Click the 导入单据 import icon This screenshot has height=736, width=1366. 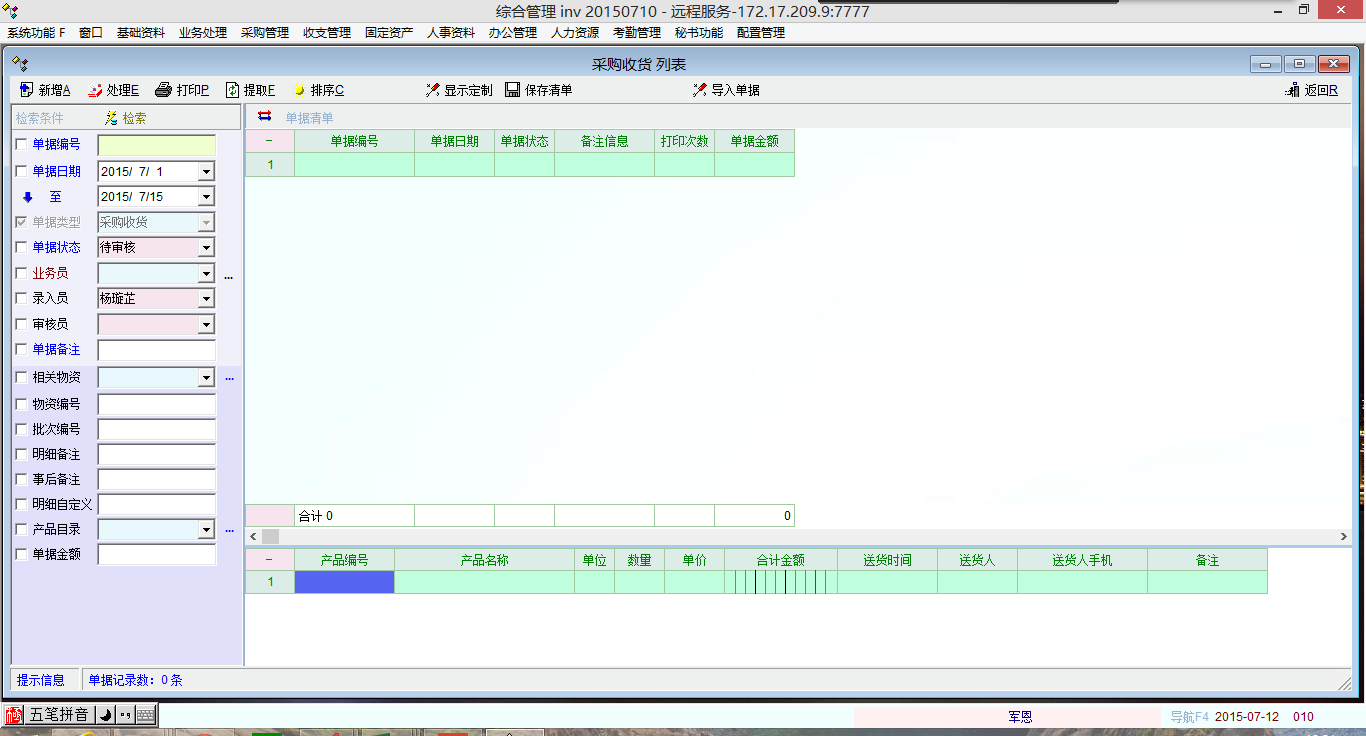point(700,90)
